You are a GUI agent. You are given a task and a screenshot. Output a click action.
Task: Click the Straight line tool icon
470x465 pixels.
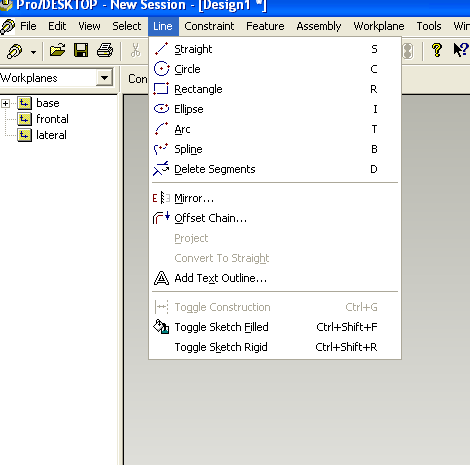coord(161,49)
